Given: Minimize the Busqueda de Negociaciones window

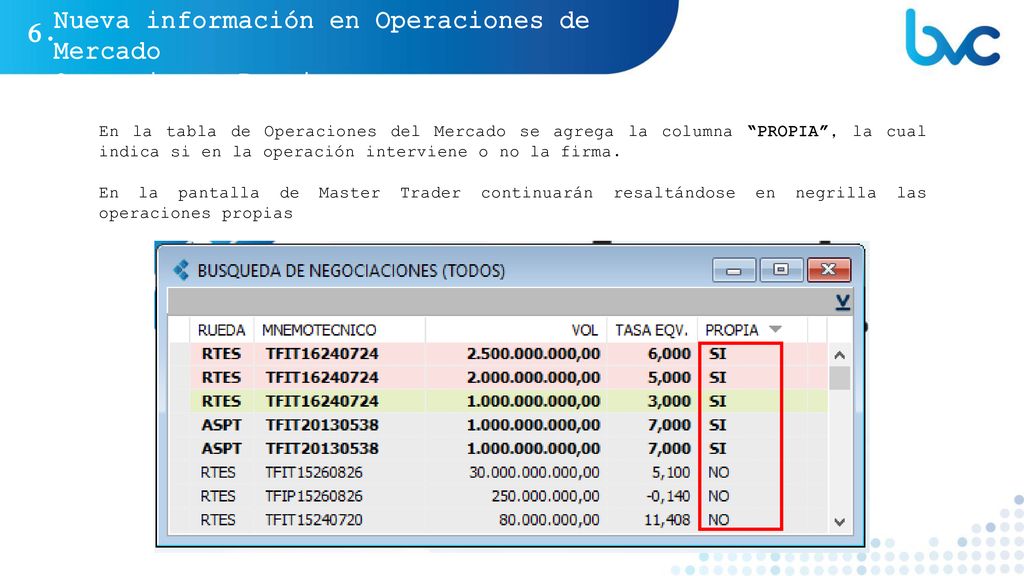Looking at the screenshot, I should (x=734, y=270).
